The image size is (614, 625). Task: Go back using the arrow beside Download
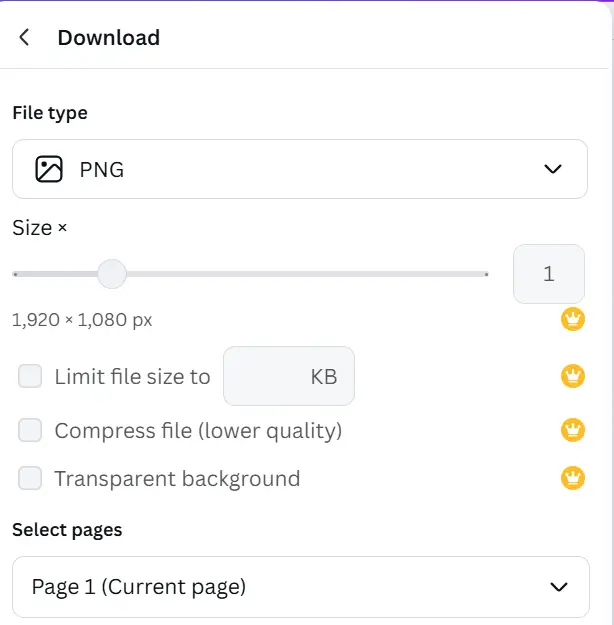tap(24, 37)
